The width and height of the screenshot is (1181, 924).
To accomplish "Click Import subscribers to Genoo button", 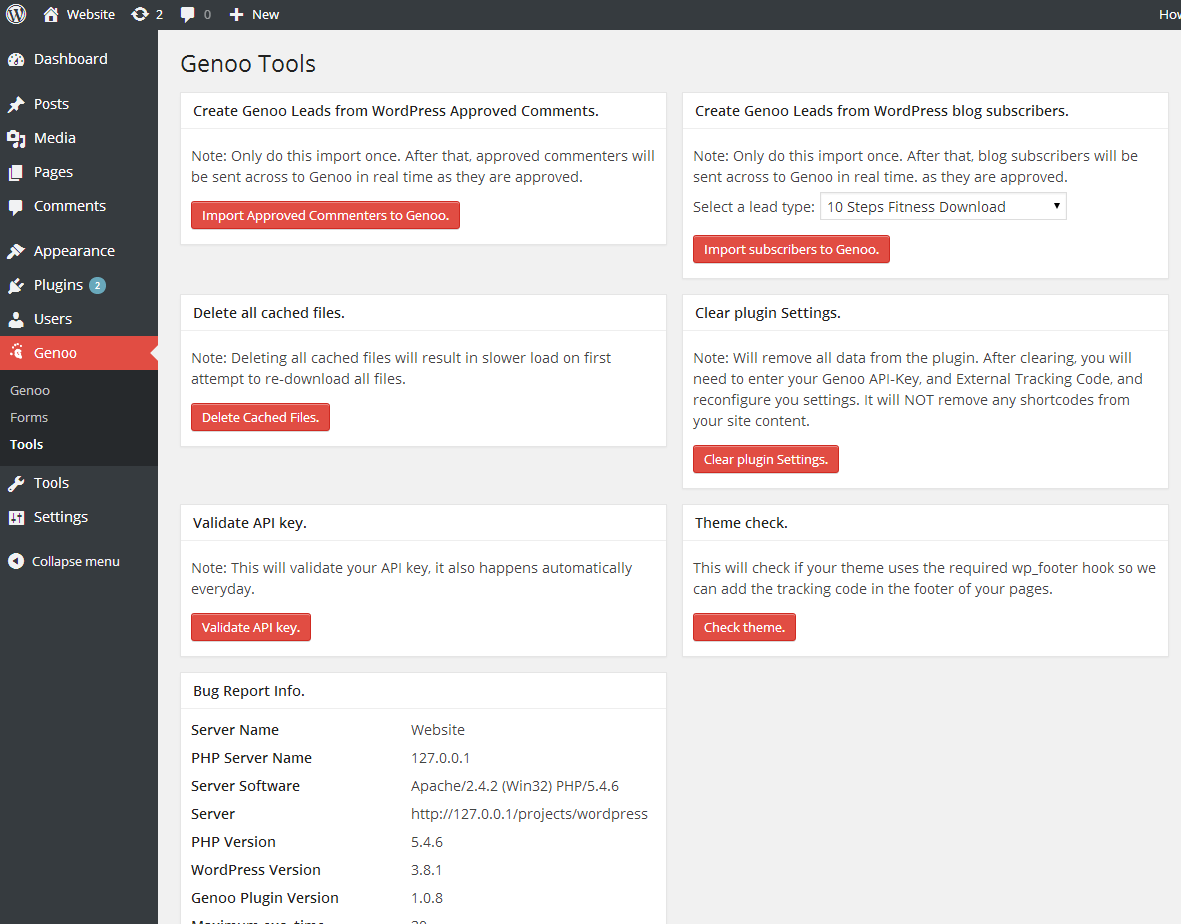I will tap(791, 249).
